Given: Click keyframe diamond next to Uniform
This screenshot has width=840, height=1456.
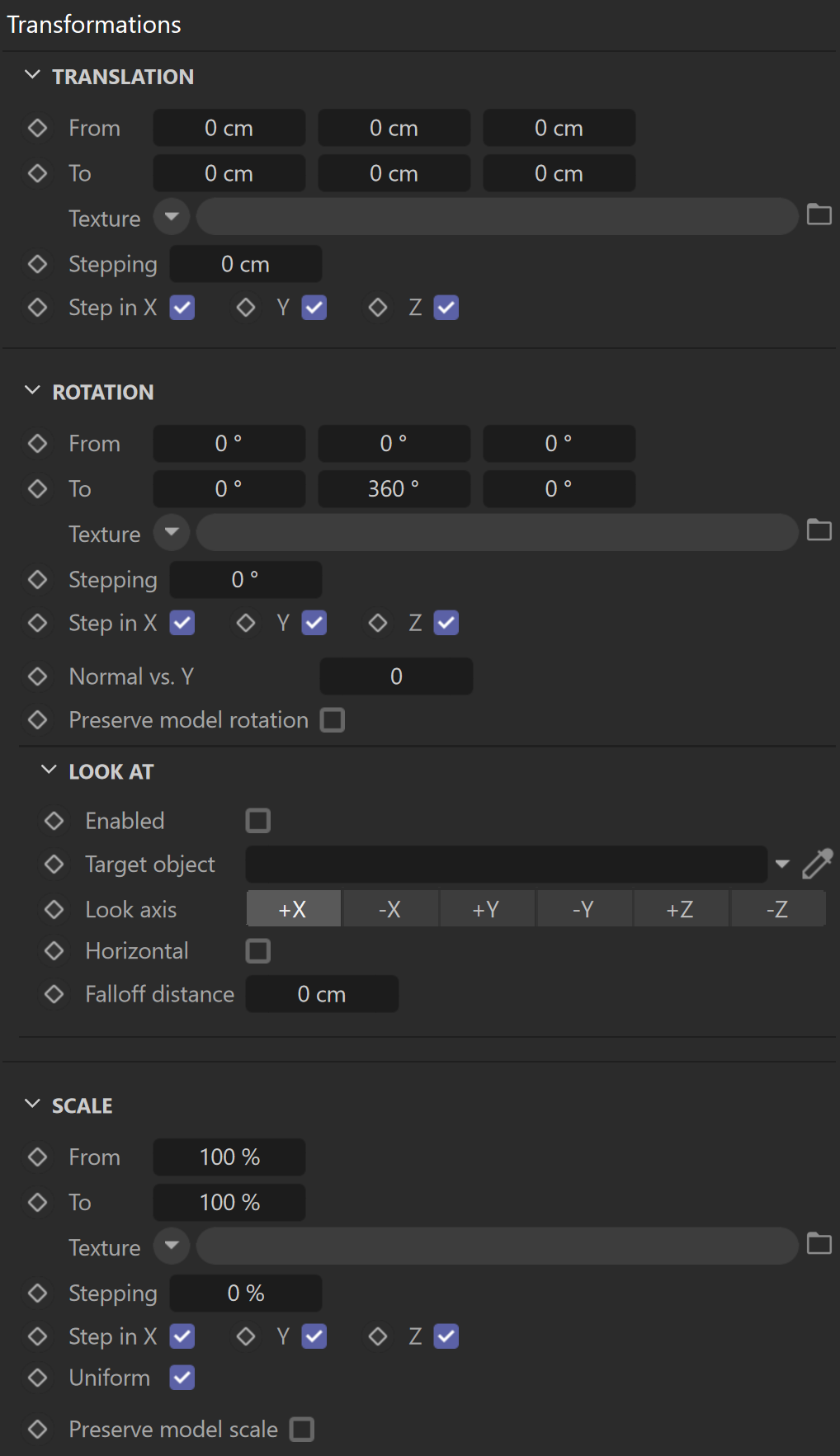Looking at the screenshot, I should [38, 1378].
